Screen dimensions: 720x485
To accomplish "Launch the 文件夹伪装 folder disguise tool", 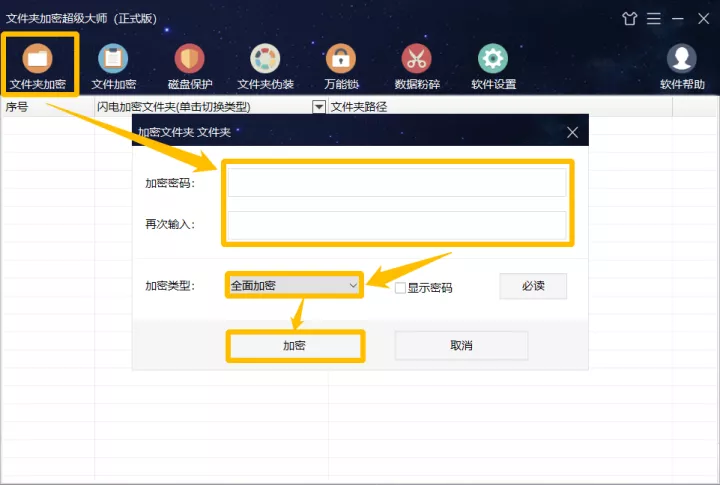I will pos(265,66).
